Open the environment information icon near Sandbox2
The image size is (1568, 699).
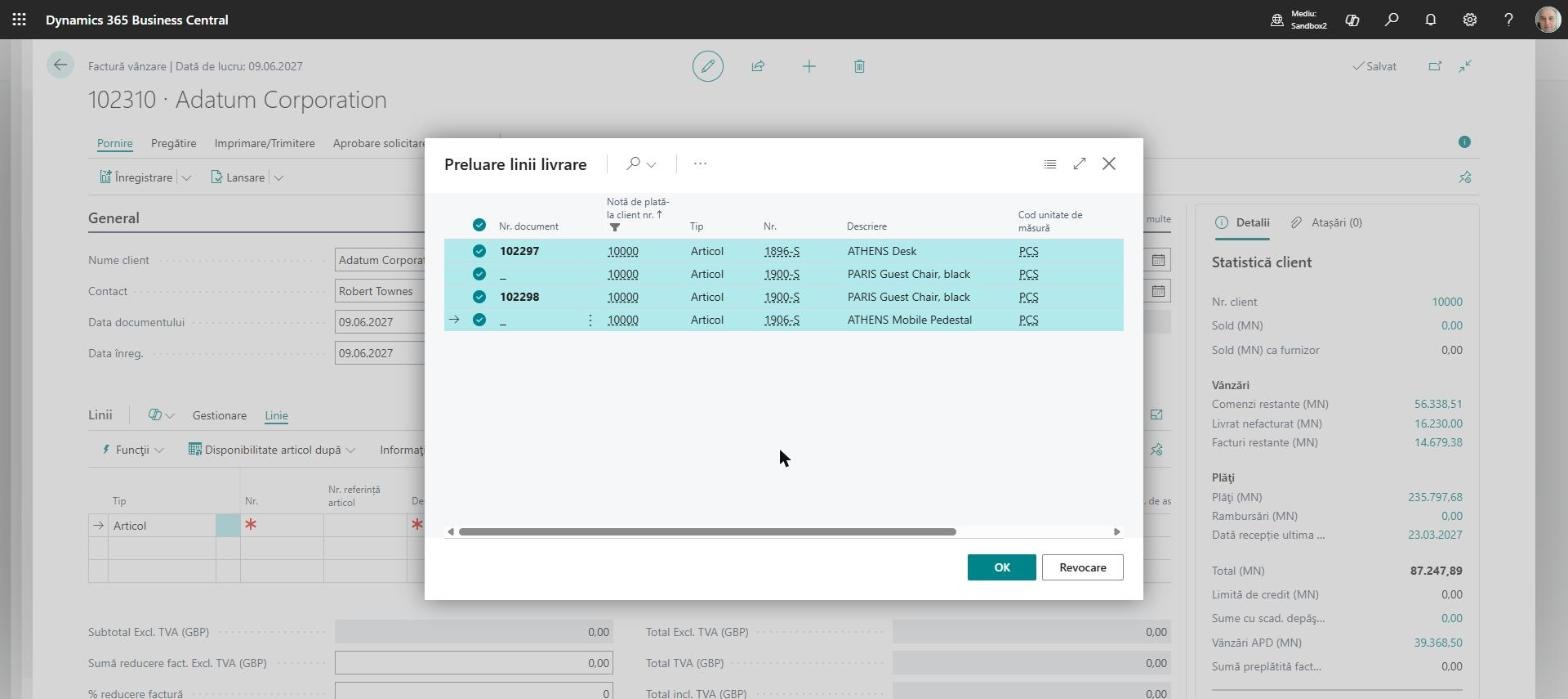pos(1277,19)
